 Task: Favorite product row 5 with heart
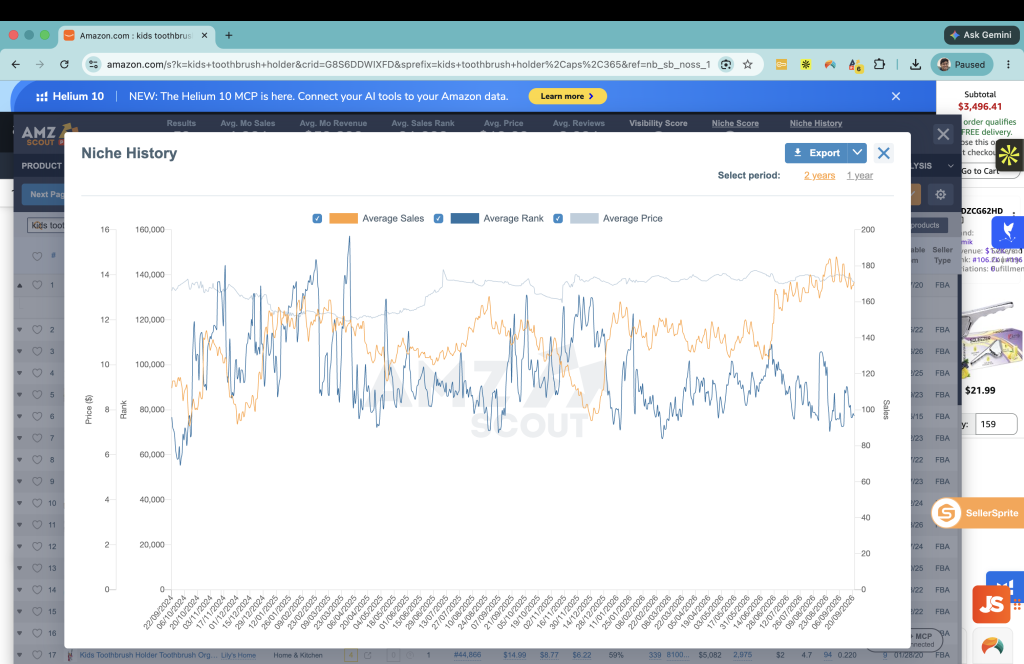coord(37,394)
